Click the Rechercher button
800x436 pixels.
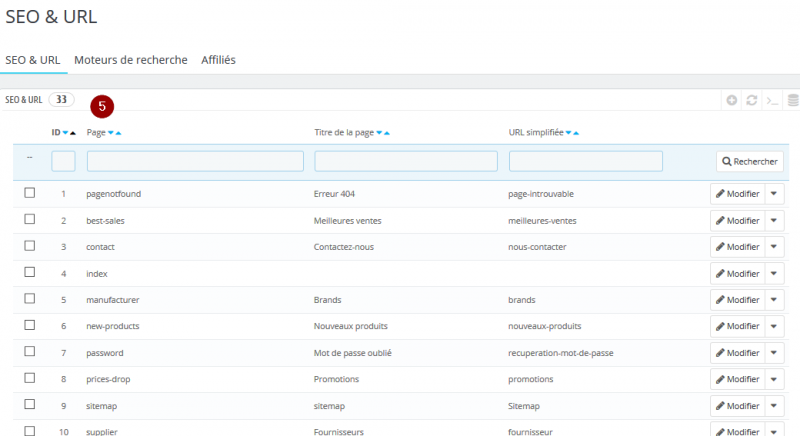tap(750, 161)
